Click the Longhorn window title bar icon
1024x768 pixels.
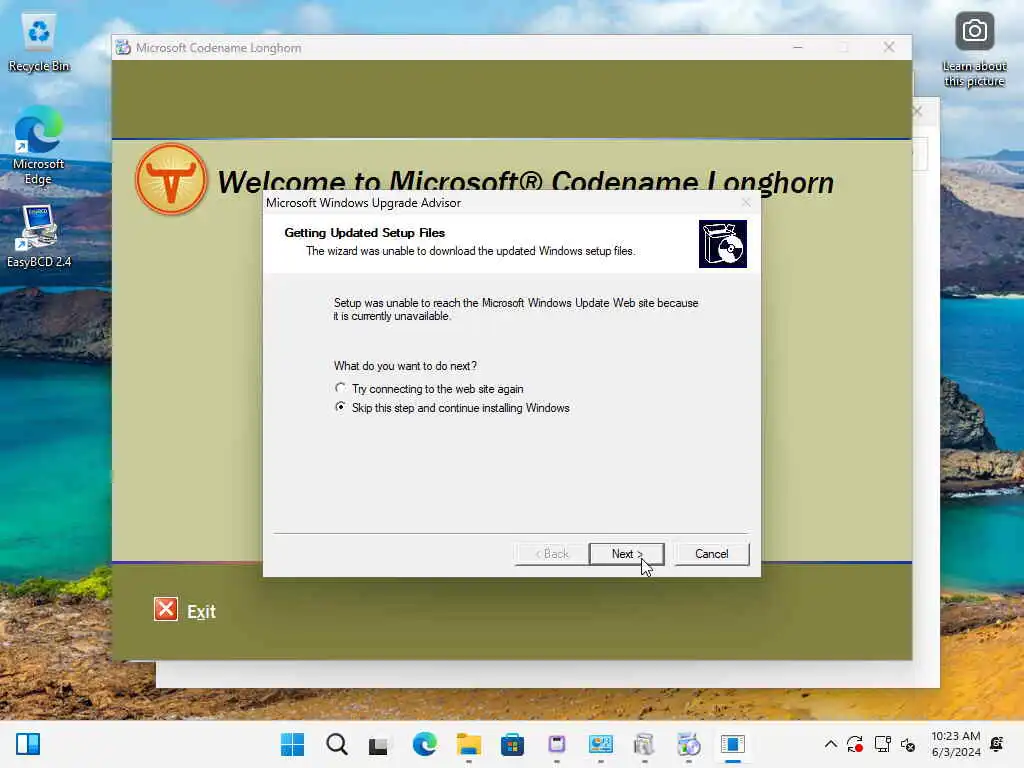point(123,48)
